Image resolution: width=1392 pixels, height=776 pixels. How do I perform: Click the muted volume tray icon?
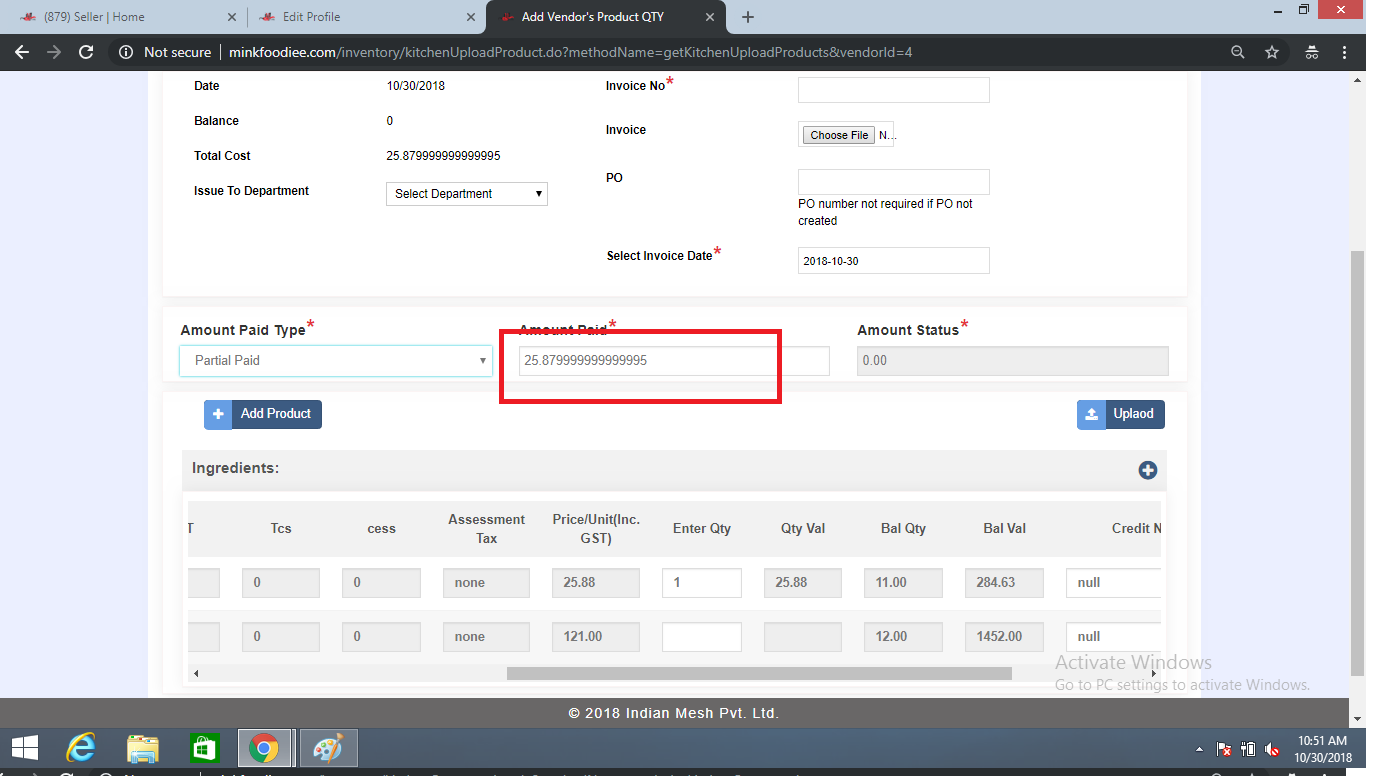[1273, 749]
